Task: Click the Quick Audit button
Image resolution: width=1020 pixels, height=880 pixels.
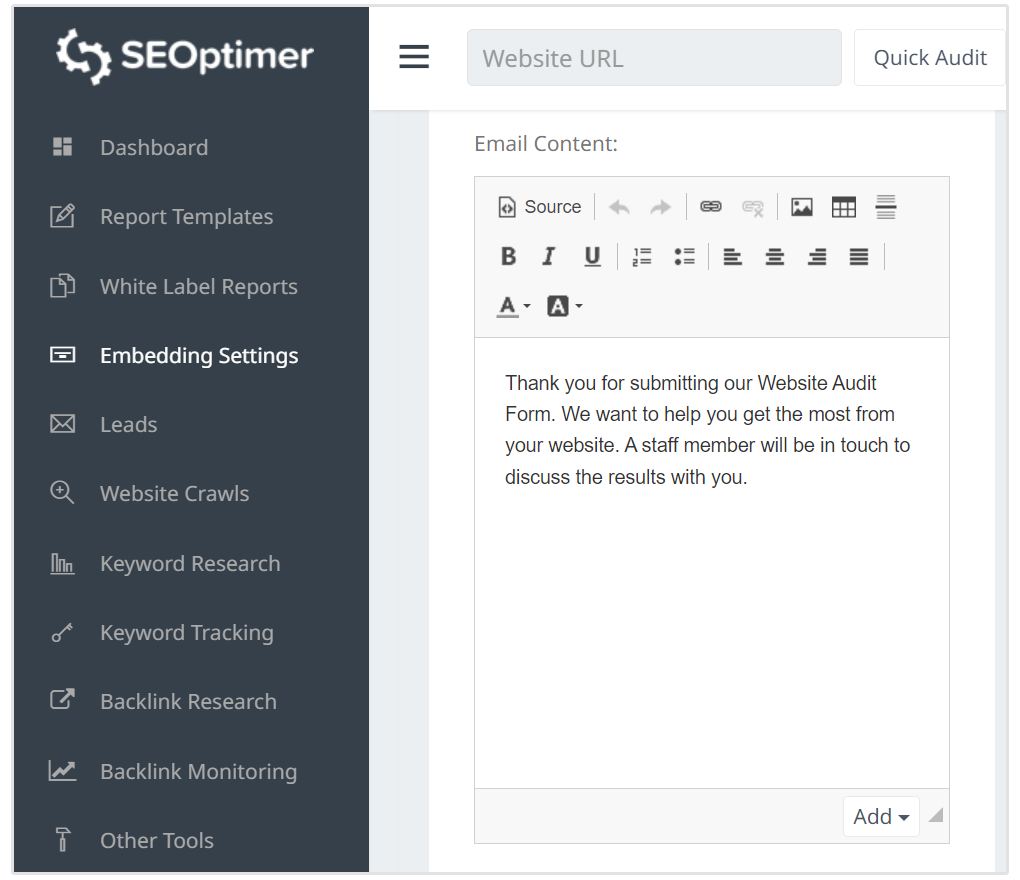Action: (x=929, y=58)
